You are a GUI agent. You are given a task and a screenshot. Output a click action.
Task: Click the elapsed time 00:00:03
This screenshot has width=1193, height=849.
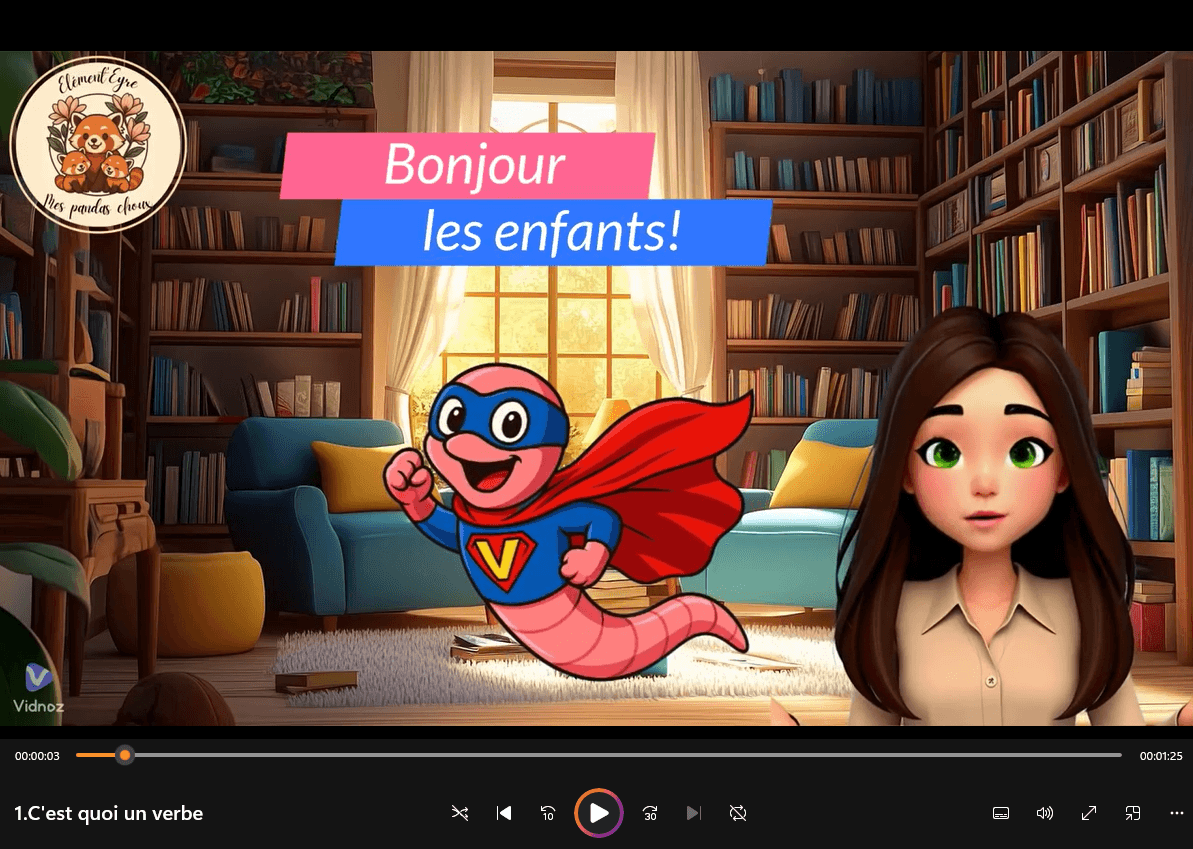pyautogui.click(x=37, y=755)
